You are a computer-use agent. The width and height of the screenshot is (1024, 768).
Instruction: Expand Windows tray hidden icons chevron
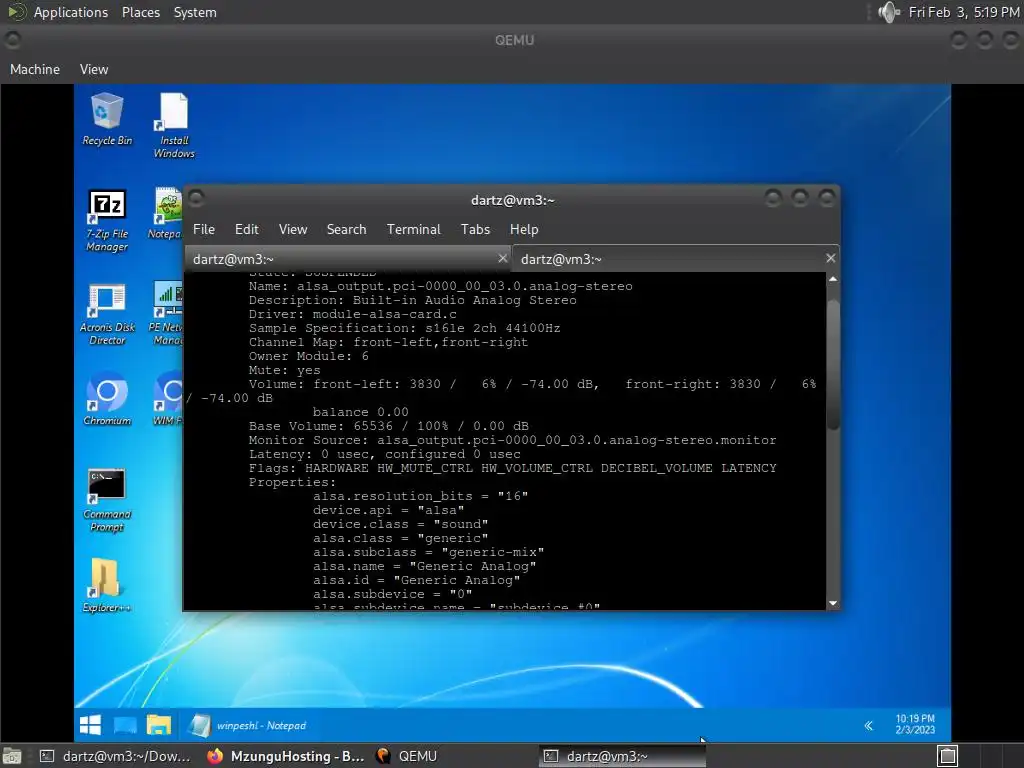click(x=869, y=726)
